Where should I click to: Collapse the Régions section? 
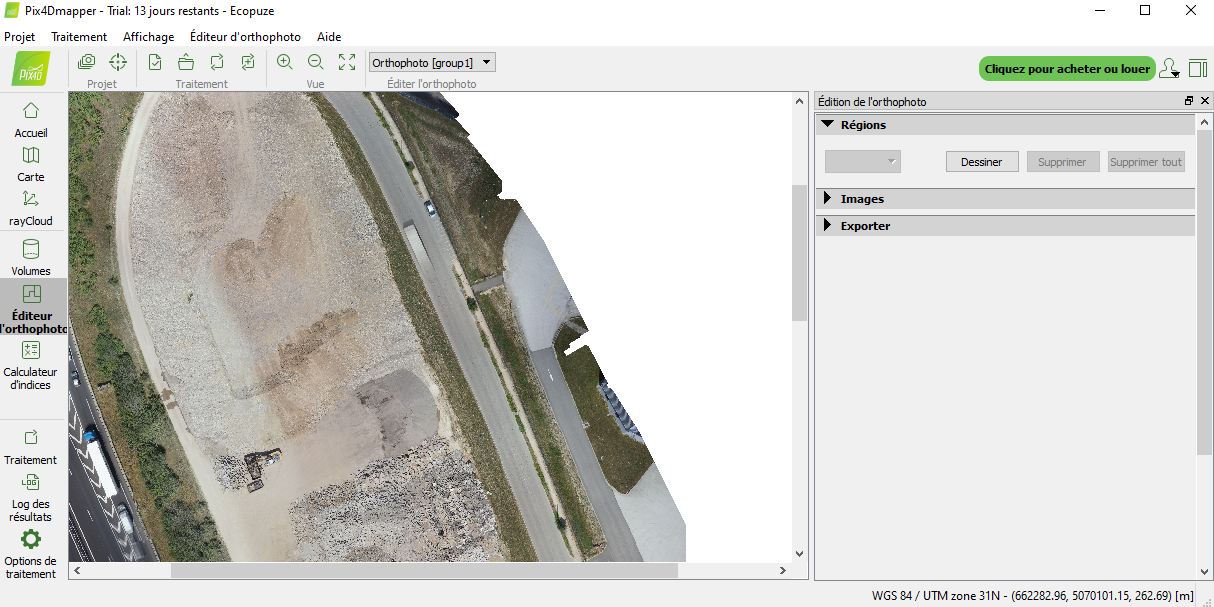(826, 124)
